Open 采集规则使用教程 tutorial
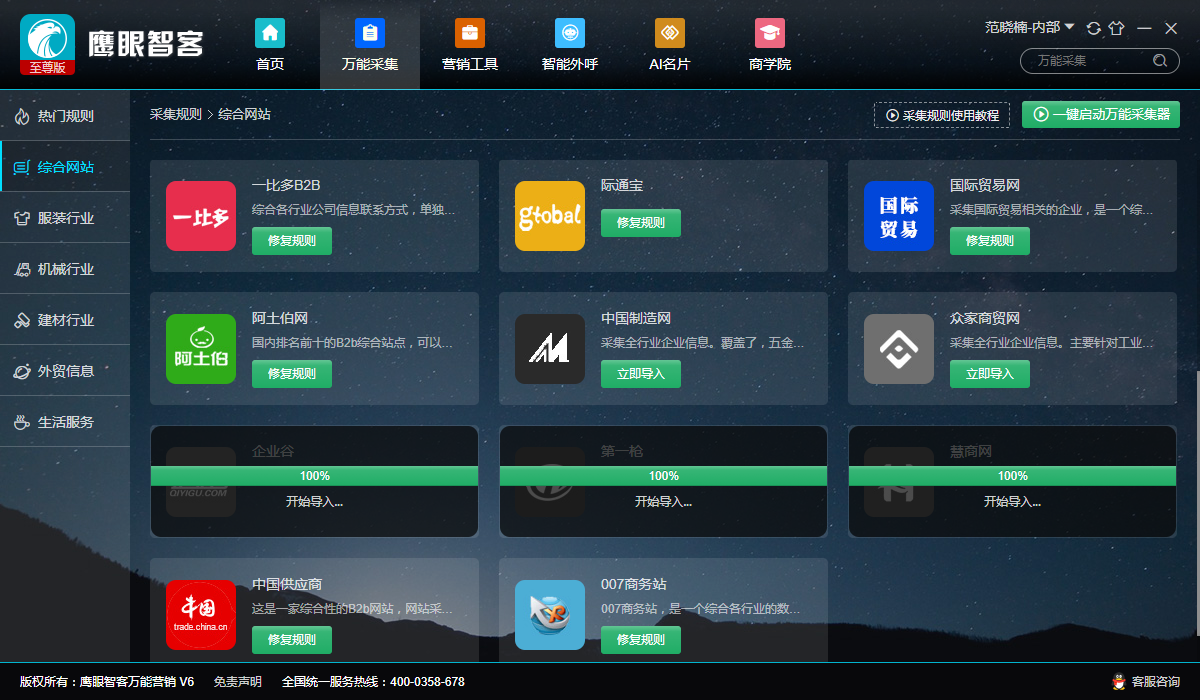Screen dimensions: 1200x700 point(942,115)
